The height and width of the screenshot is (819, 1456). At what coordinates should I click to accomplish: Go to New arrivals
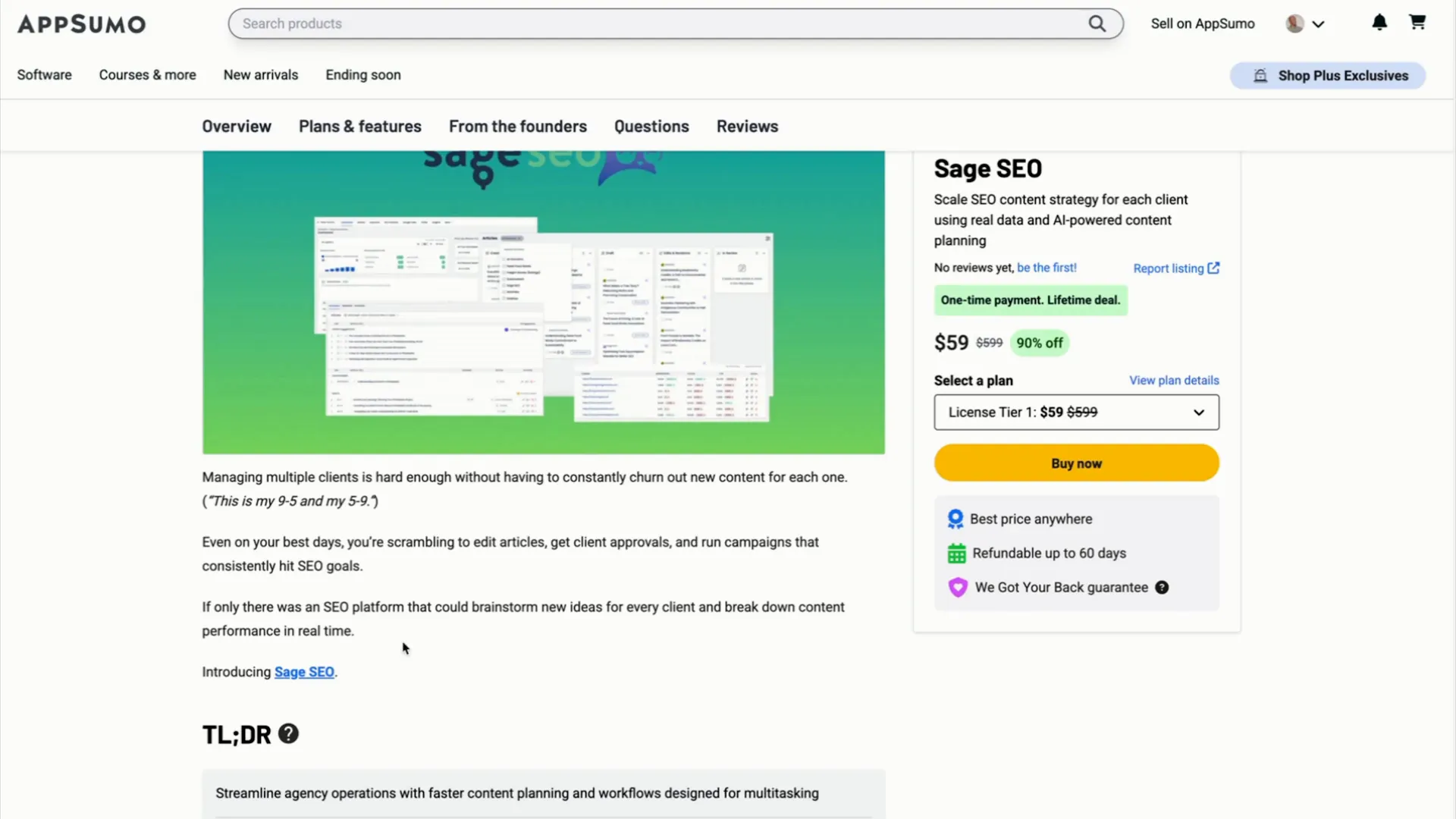point(260,75)
